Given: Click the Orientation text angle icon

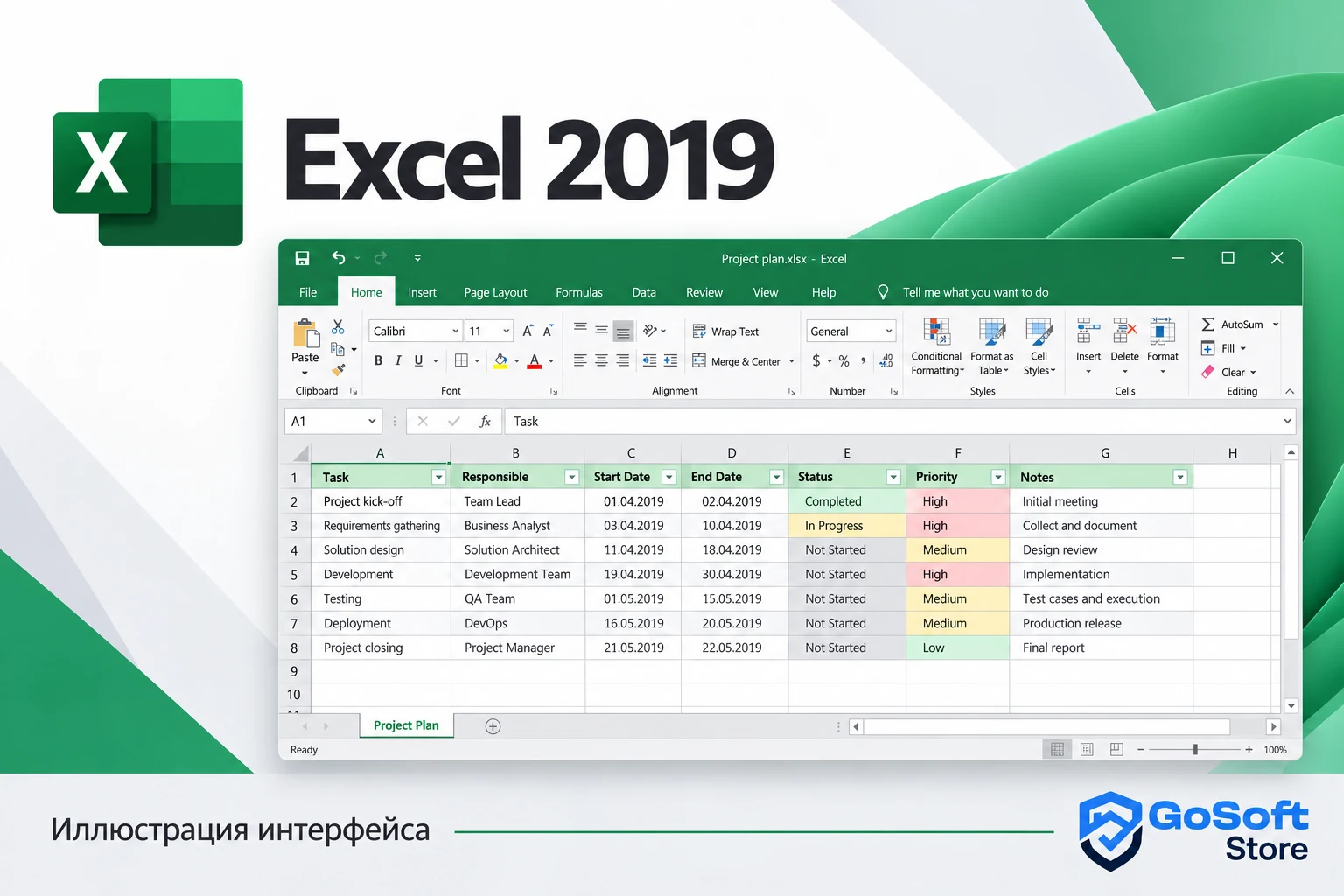Looking at the screenshot, I should point(650,331).
